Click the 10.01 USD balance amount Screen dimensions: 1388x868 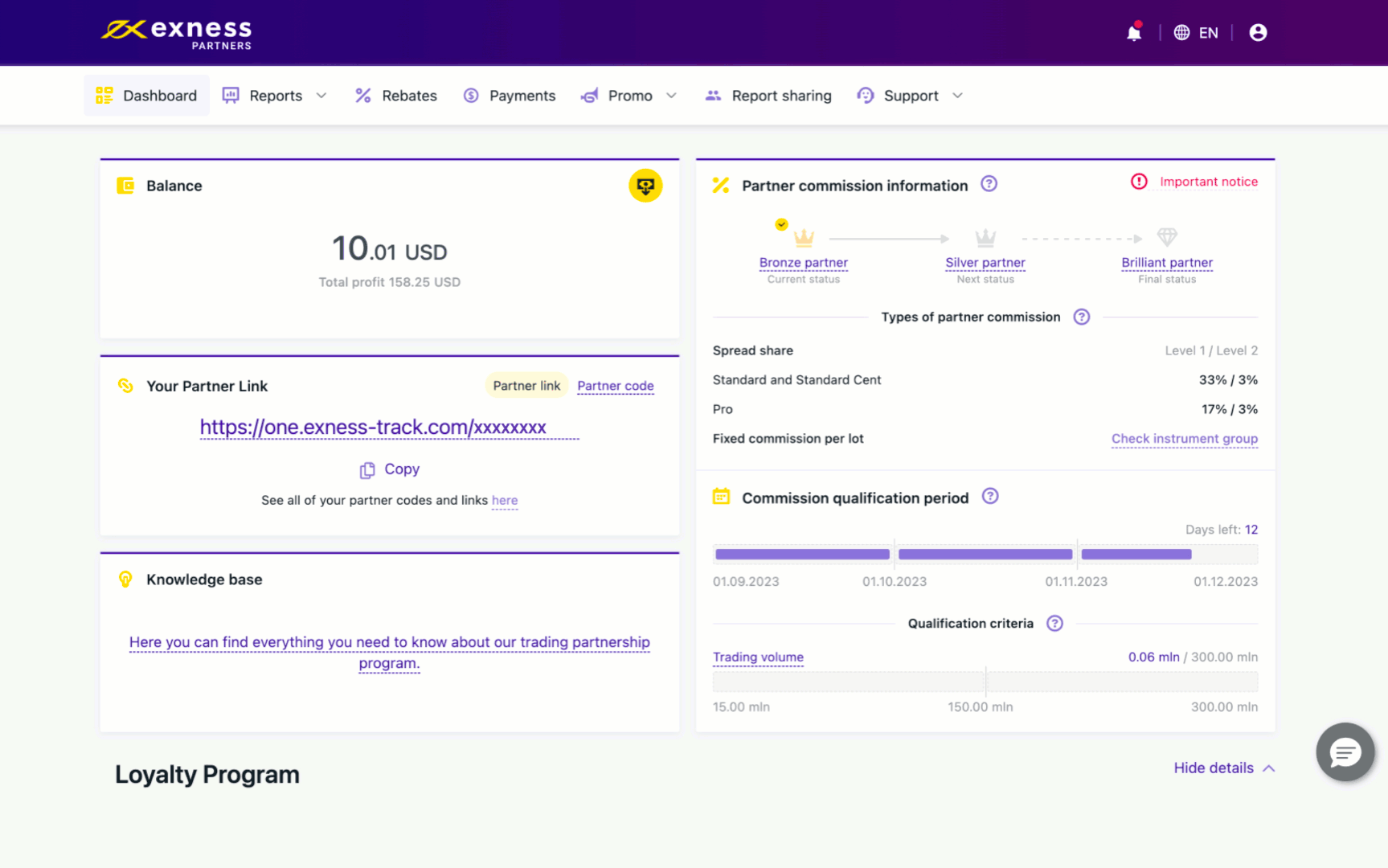(390, 249)
